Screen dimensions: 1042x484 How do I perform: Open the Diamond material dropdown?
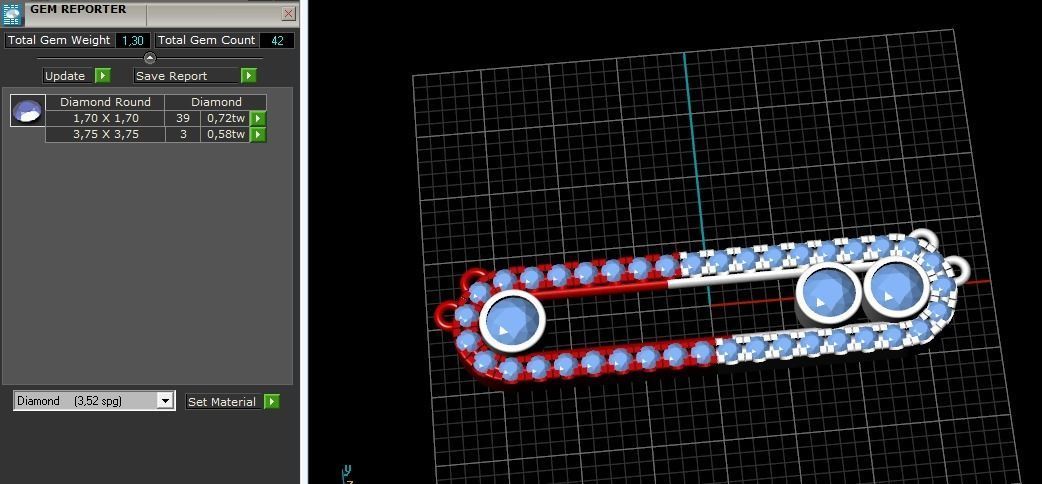165,400
